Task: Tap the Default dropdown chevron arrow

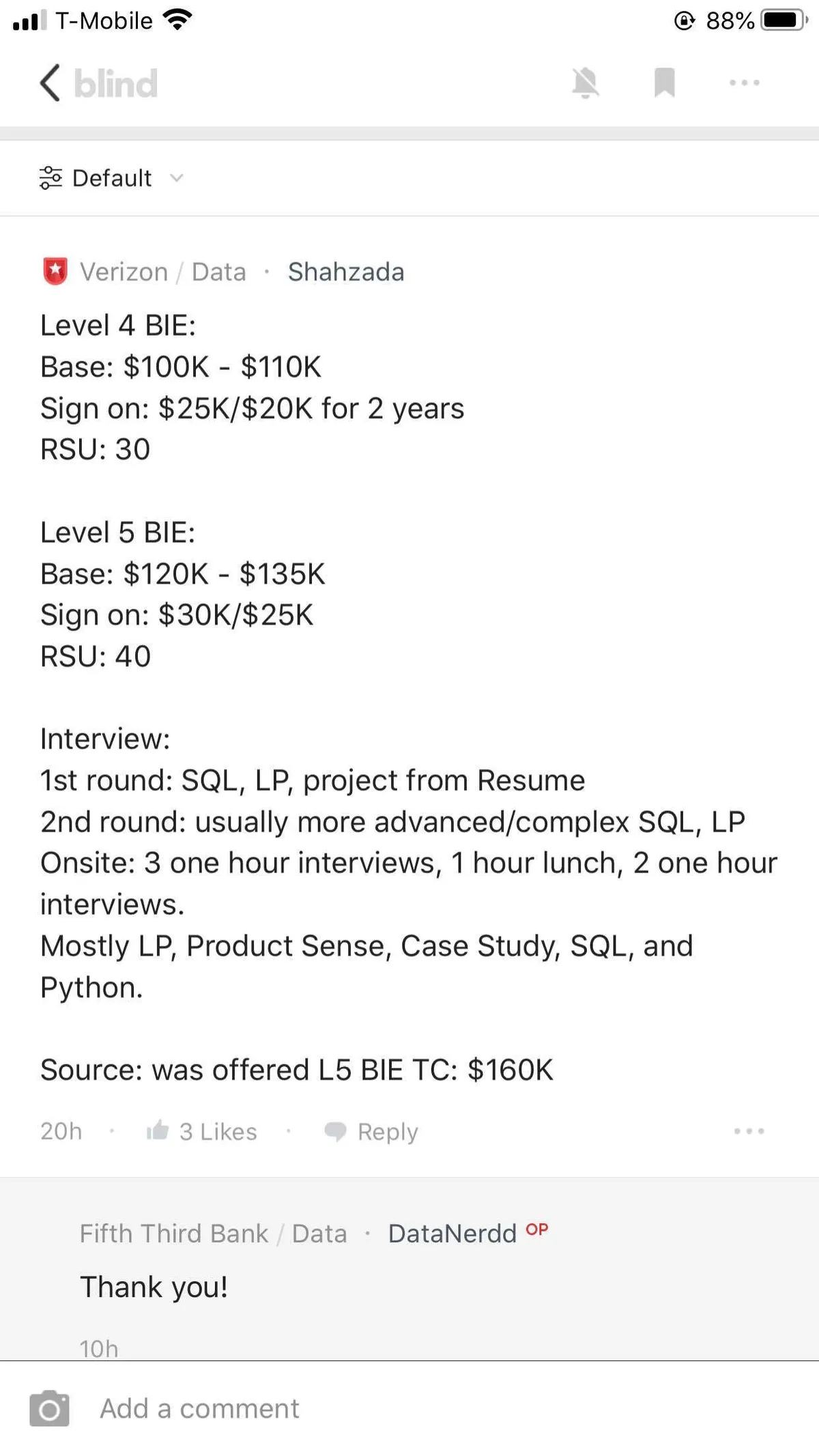Action: point(177,178)
